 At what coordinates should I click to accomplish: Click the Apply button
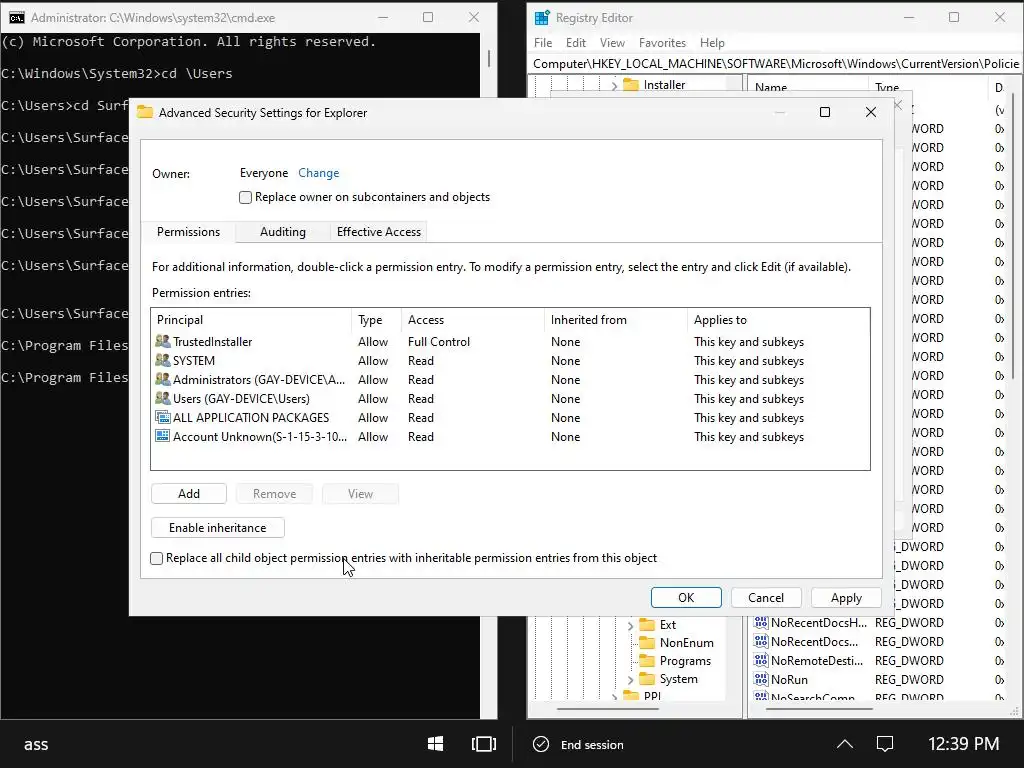(x=846, y=598)
